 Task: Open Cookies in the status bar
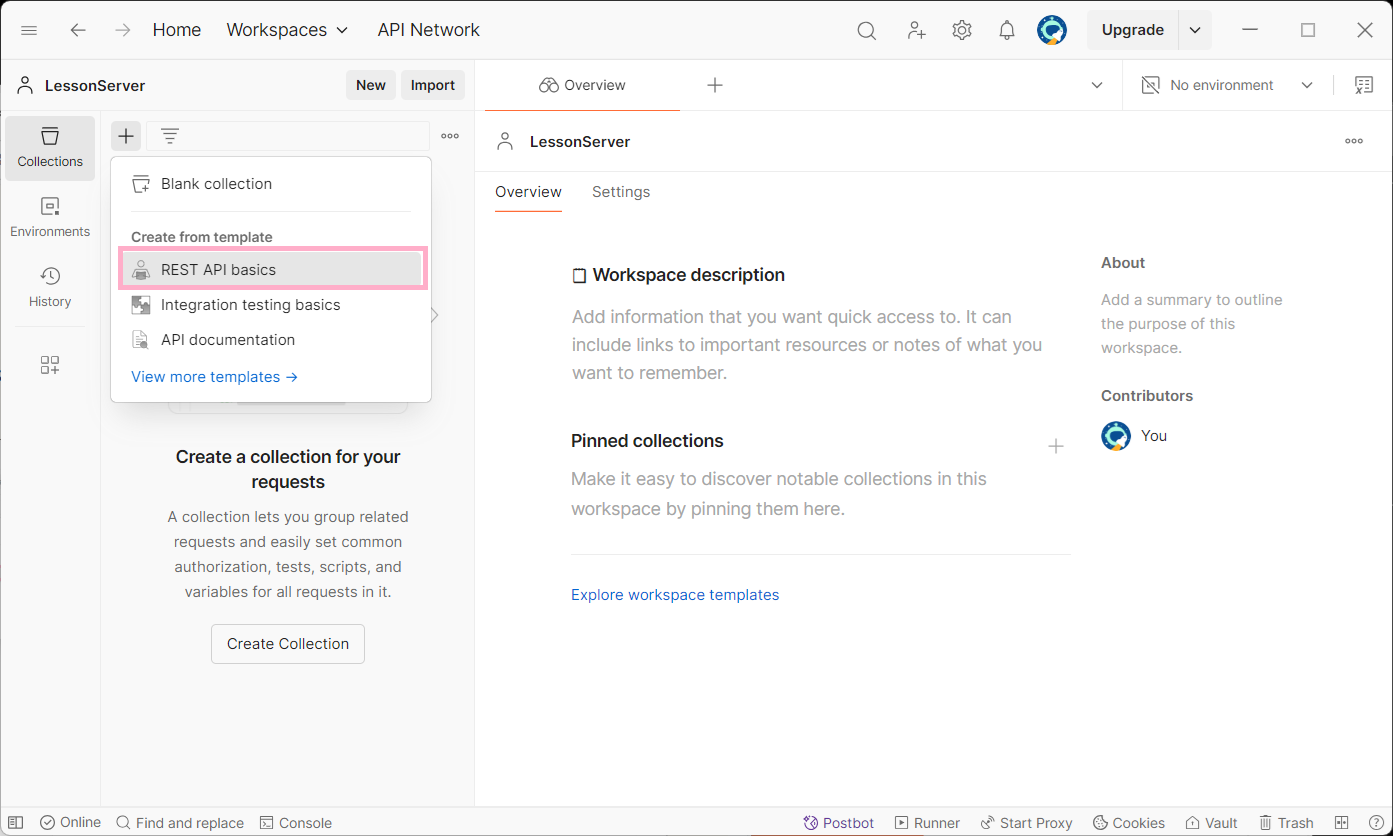[1129, 823]
